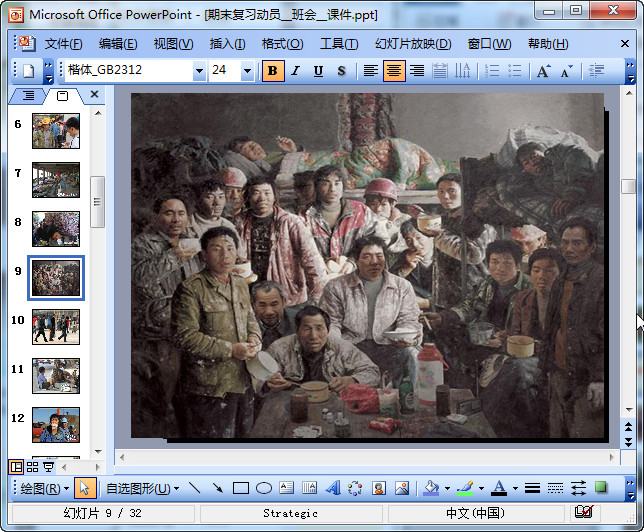This screenshot has width=644, height=532.
Task: Select slide 11 thumbnail
Action: click(x=56, y=376)
